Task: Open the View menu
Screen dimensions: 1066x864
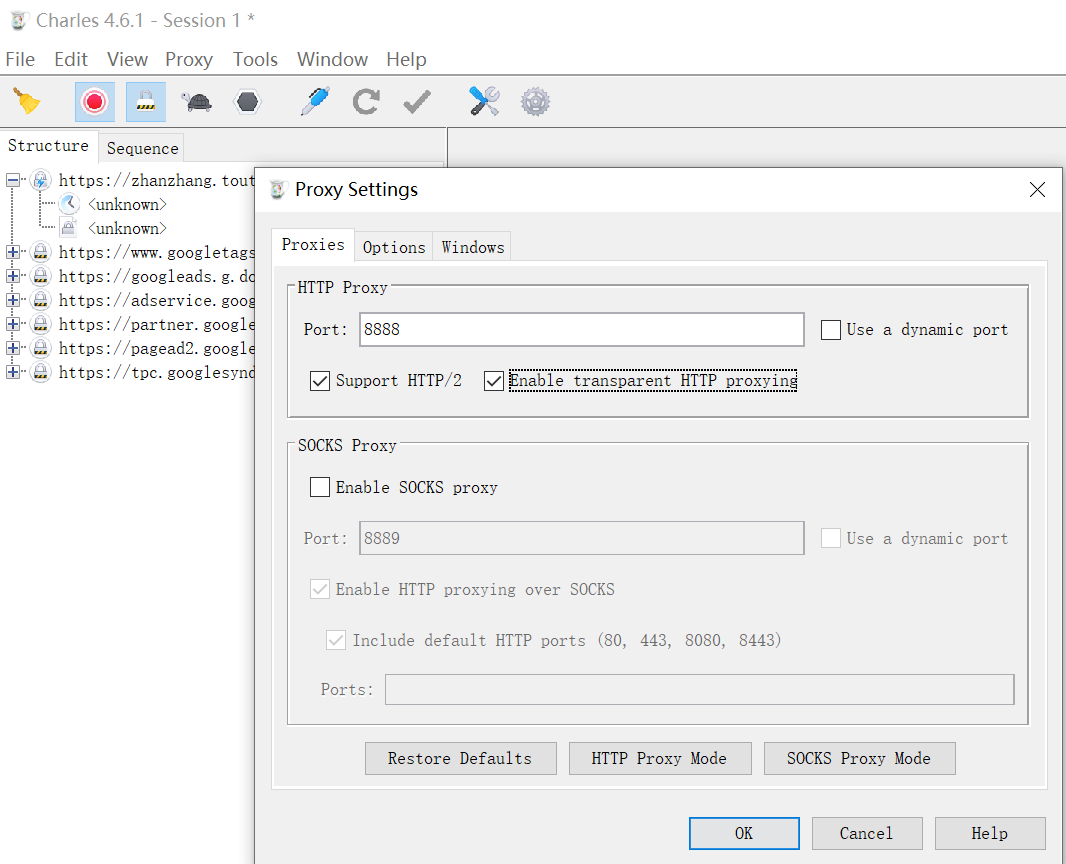Action: pos(127,59)
